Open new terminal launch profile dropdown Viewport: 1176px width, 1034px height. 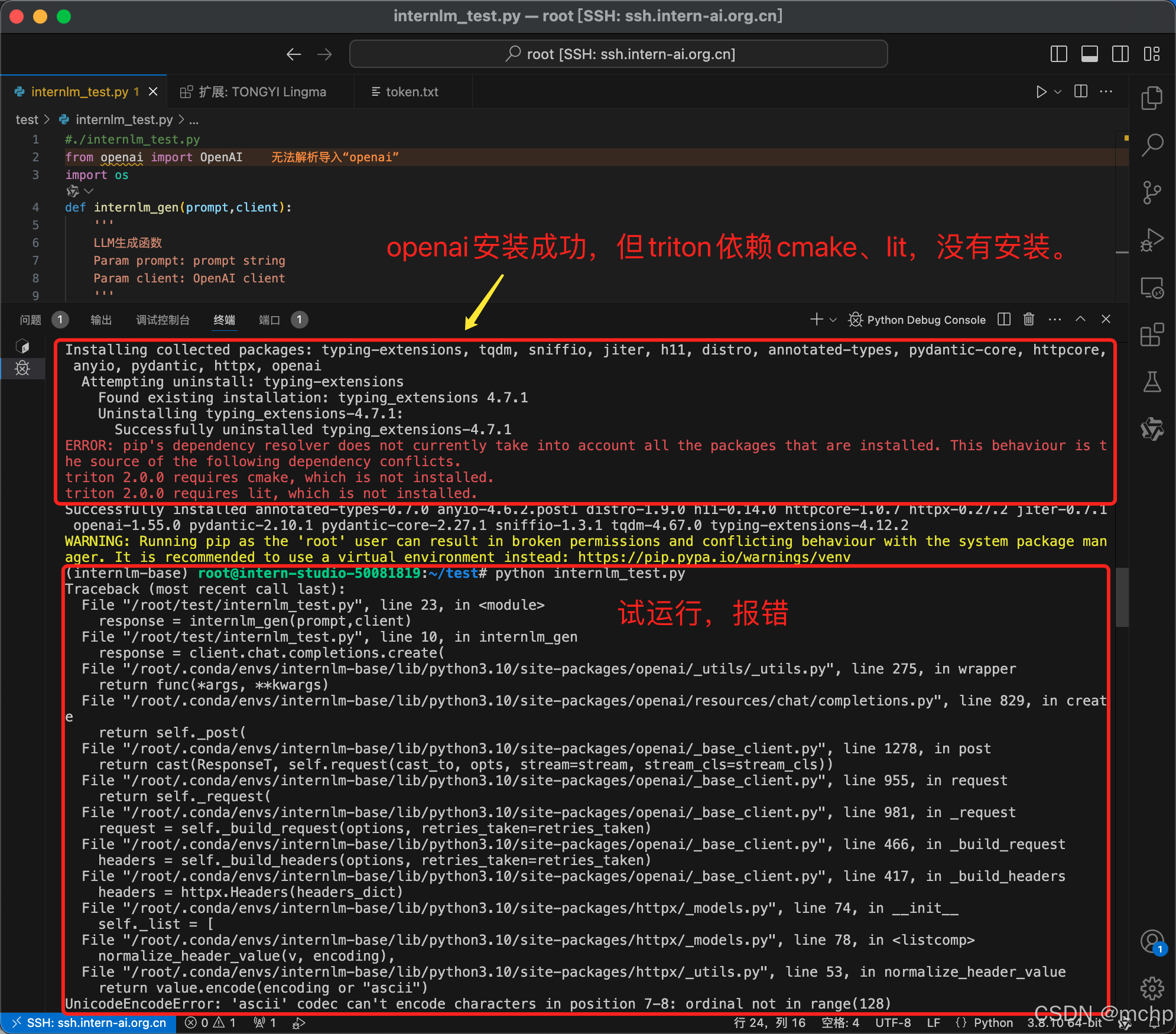pos(833,320)
